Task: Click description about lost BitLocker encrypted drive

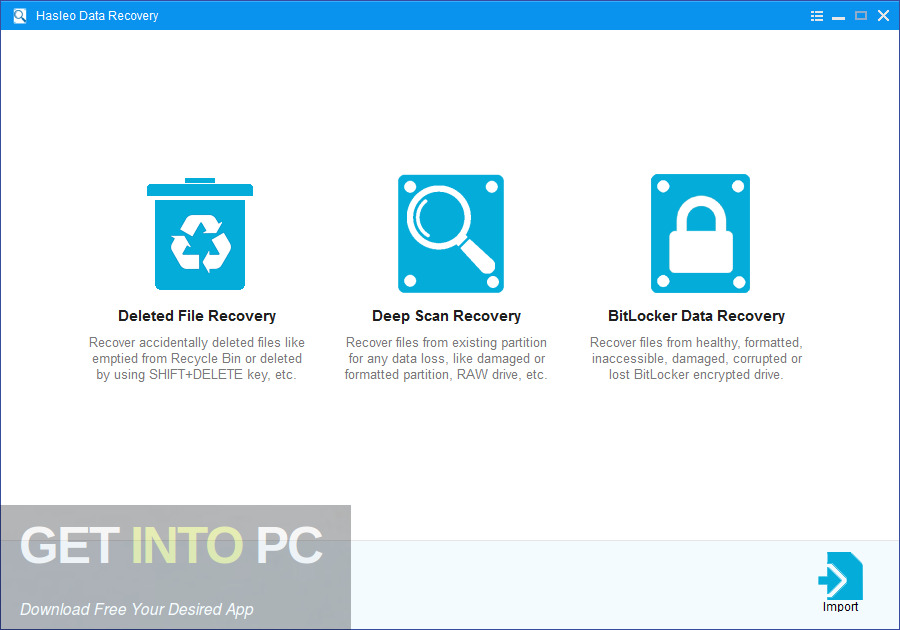Action: [x=696, y=359]
